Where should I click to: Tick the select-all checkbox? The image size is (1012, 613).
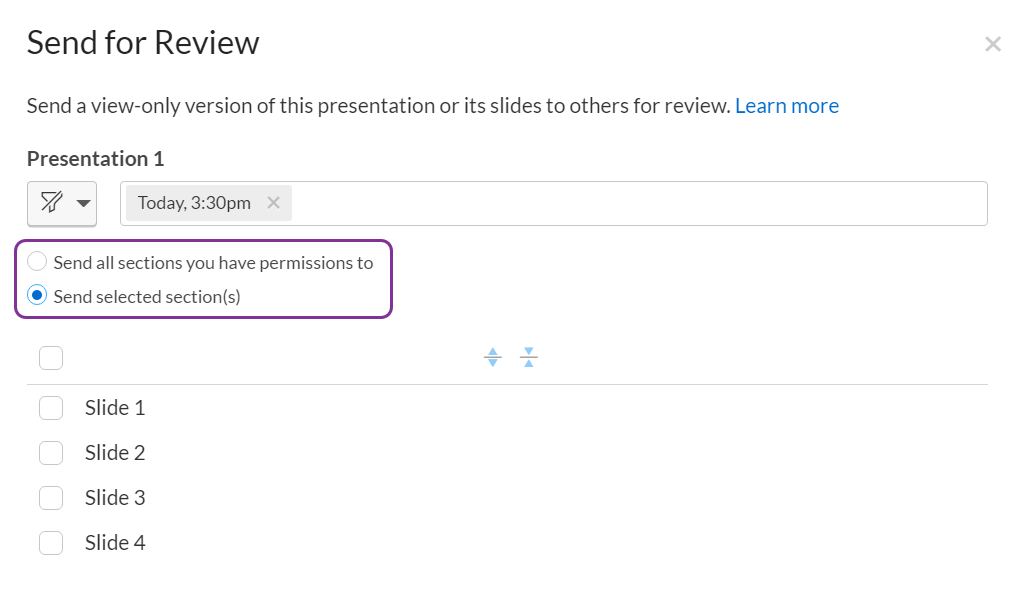click(51, 358)
